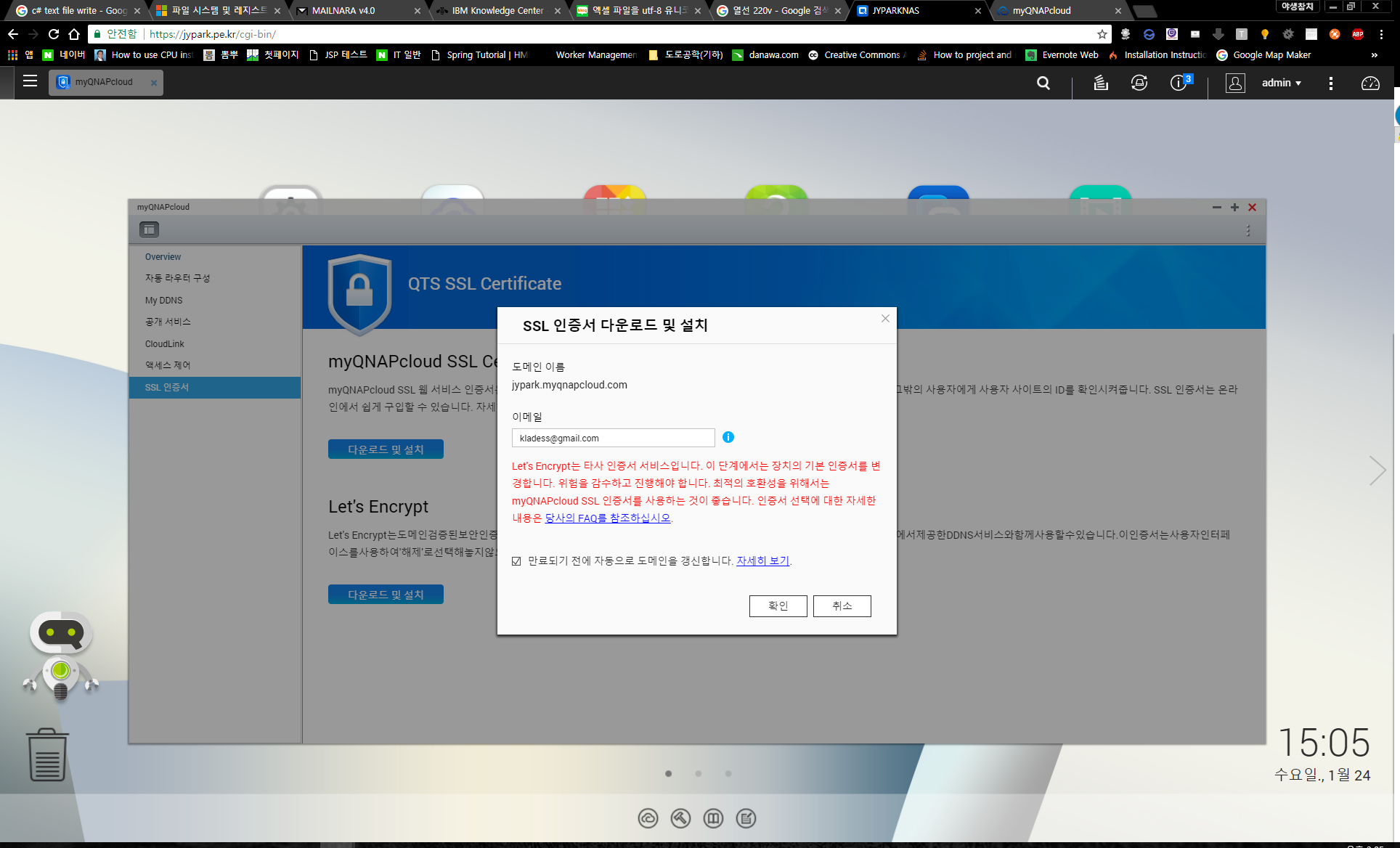Reload the page in browser
The width and height of the screenshot is (1400, 848).
point(54,34)
